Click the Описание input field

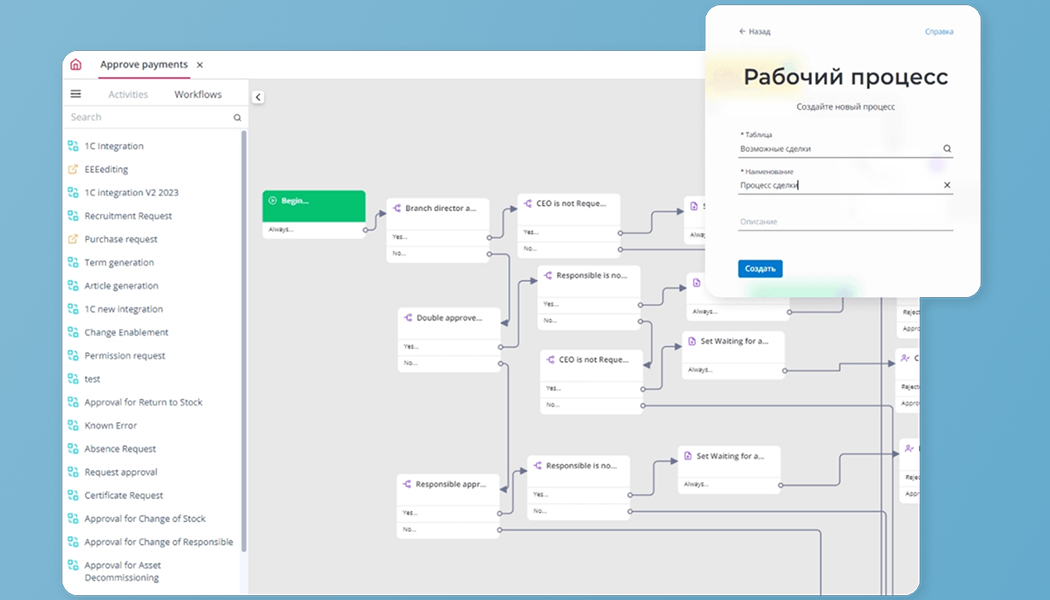point(845,222)
